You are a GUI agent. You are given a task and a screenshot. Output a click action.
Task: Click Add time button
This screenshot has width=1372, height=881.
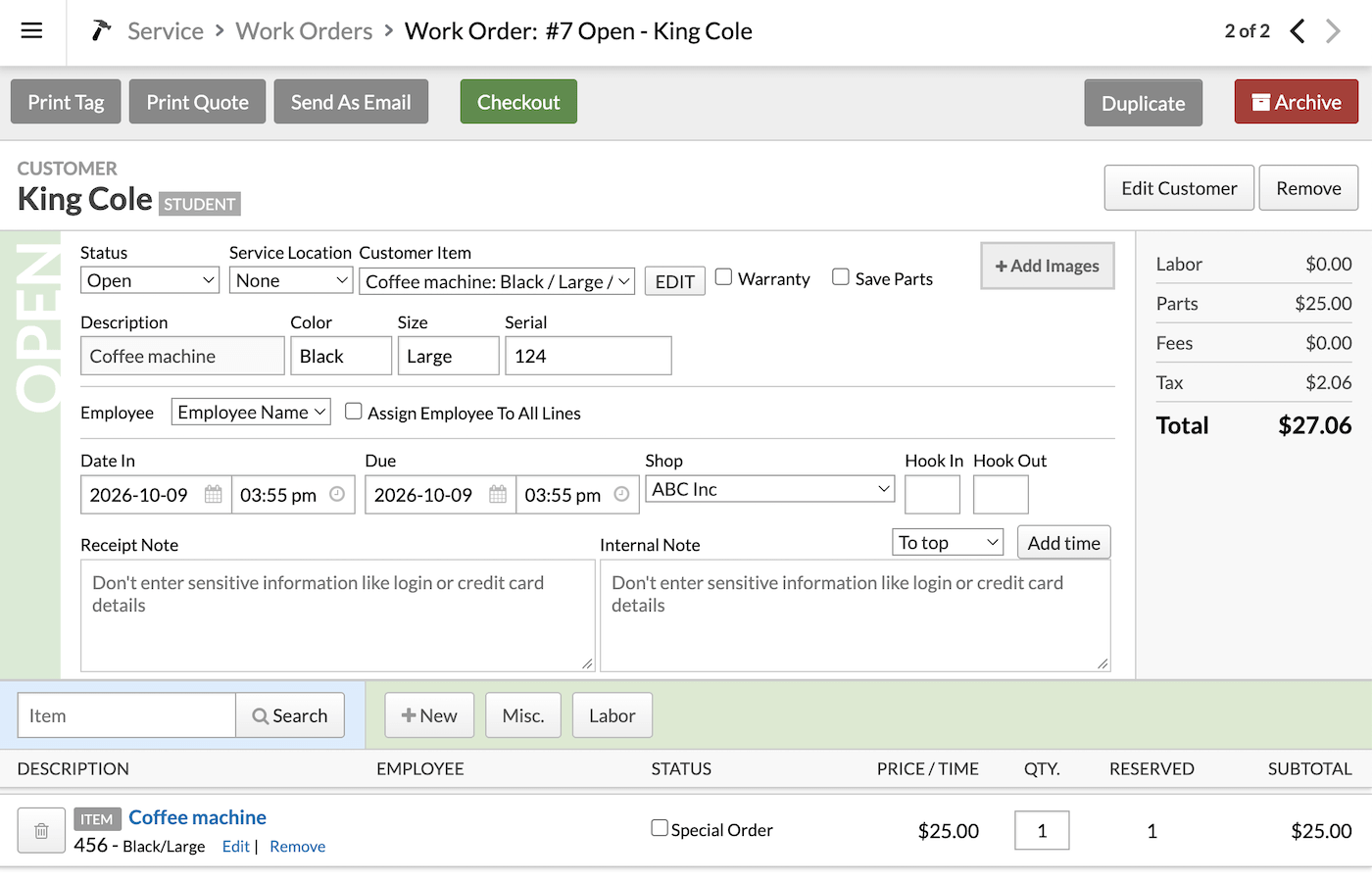1063,543
